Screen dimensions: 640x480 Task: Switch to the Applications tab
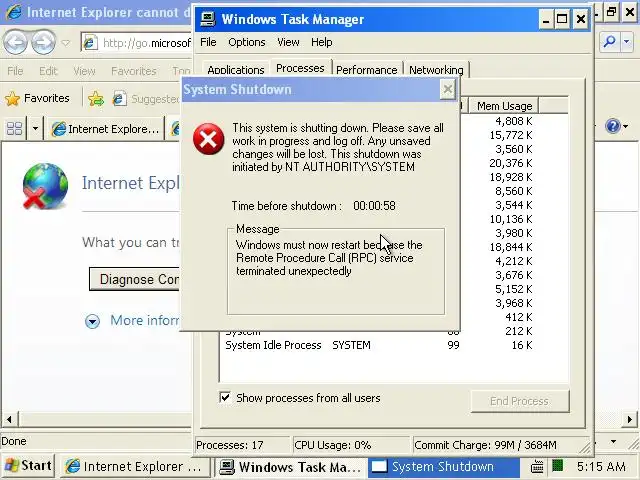(236, 70)
